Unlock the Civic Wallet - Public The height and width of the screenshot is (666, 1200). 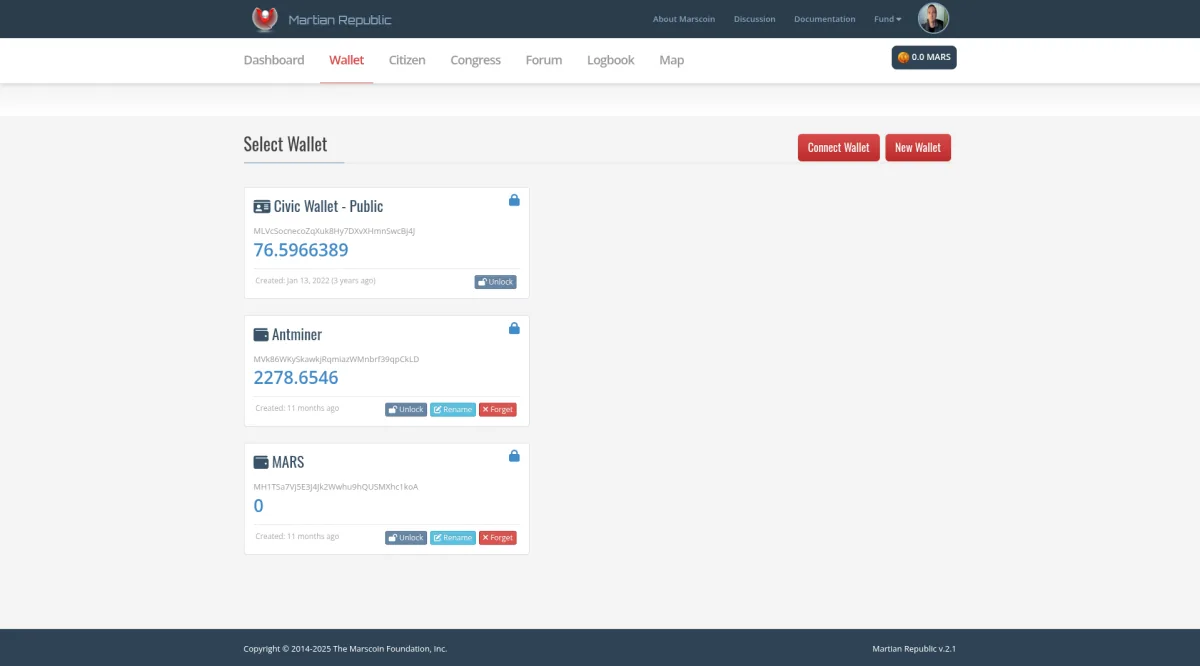coord(495,281)
